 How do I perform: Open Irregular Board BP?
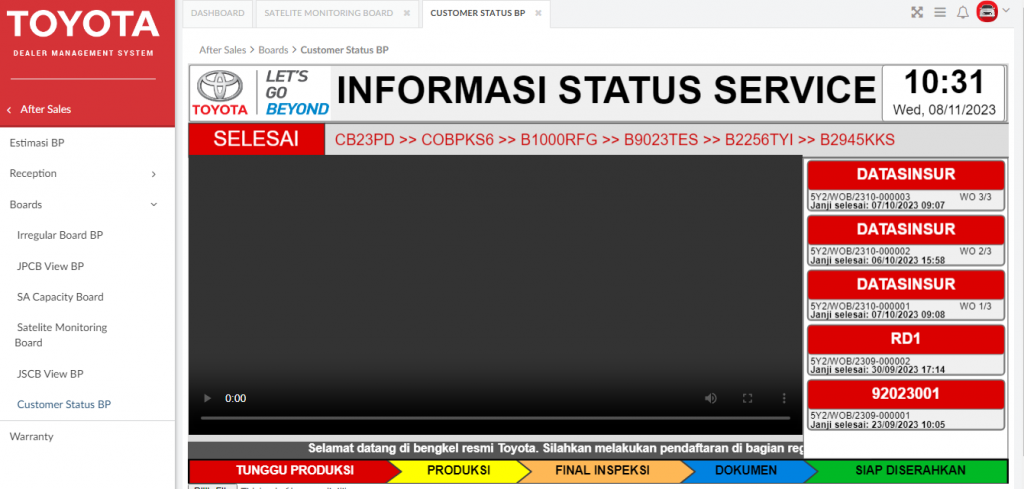tap(60, 235)
